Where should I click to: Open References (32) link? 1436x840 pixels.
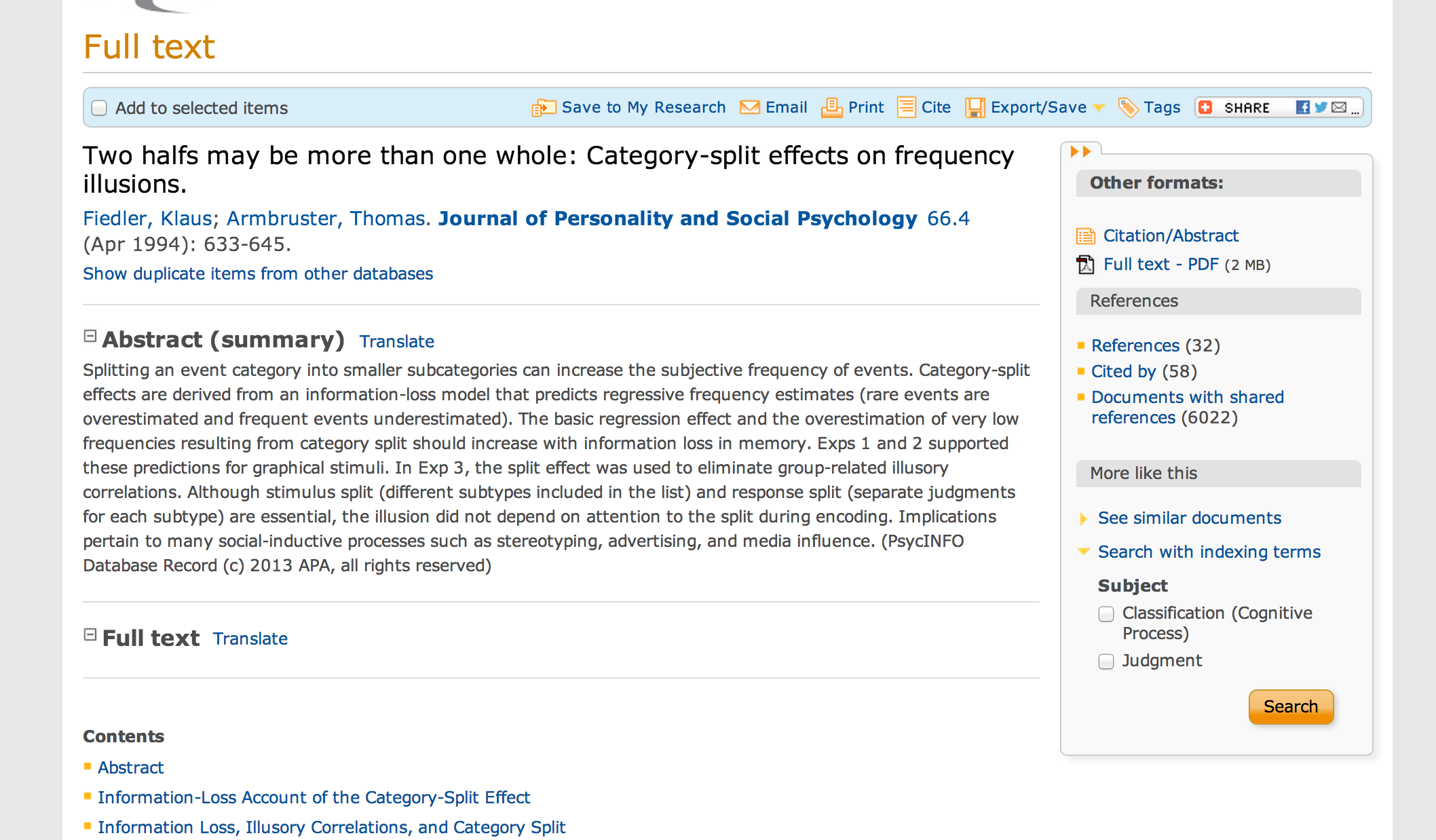coord(1135,345)
